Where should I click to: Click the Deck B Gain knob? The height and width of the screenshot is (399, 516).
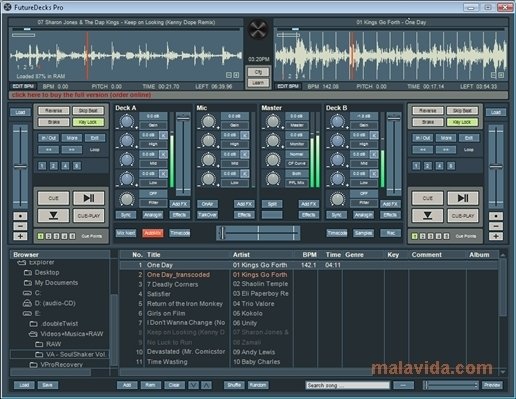point(337,121)
